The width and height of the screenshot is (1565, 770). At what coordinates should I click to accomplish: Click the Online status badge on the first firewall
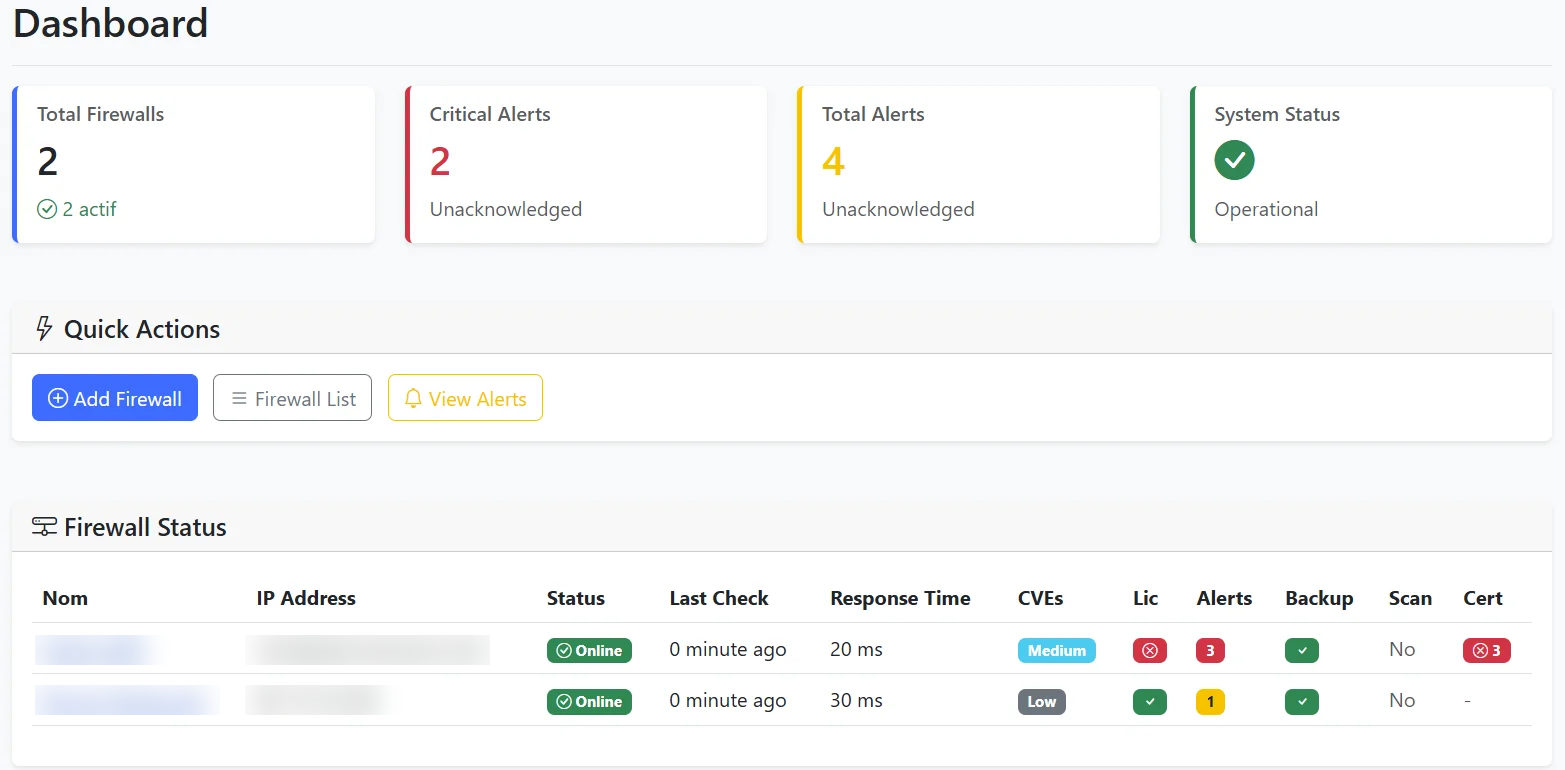click(589, 650)
